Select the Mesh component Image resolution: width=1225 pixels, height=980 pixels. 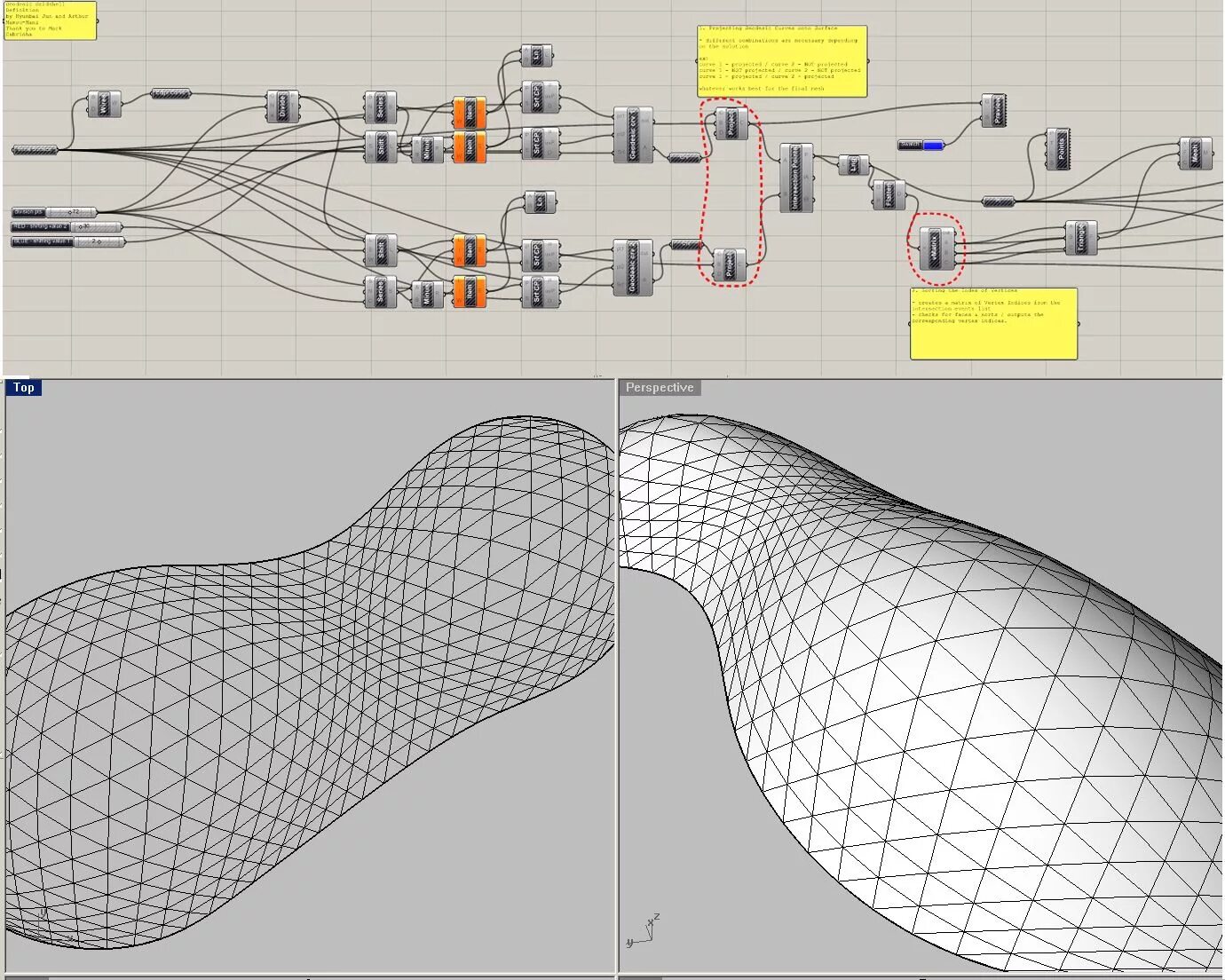click(x=1196, y=154)
